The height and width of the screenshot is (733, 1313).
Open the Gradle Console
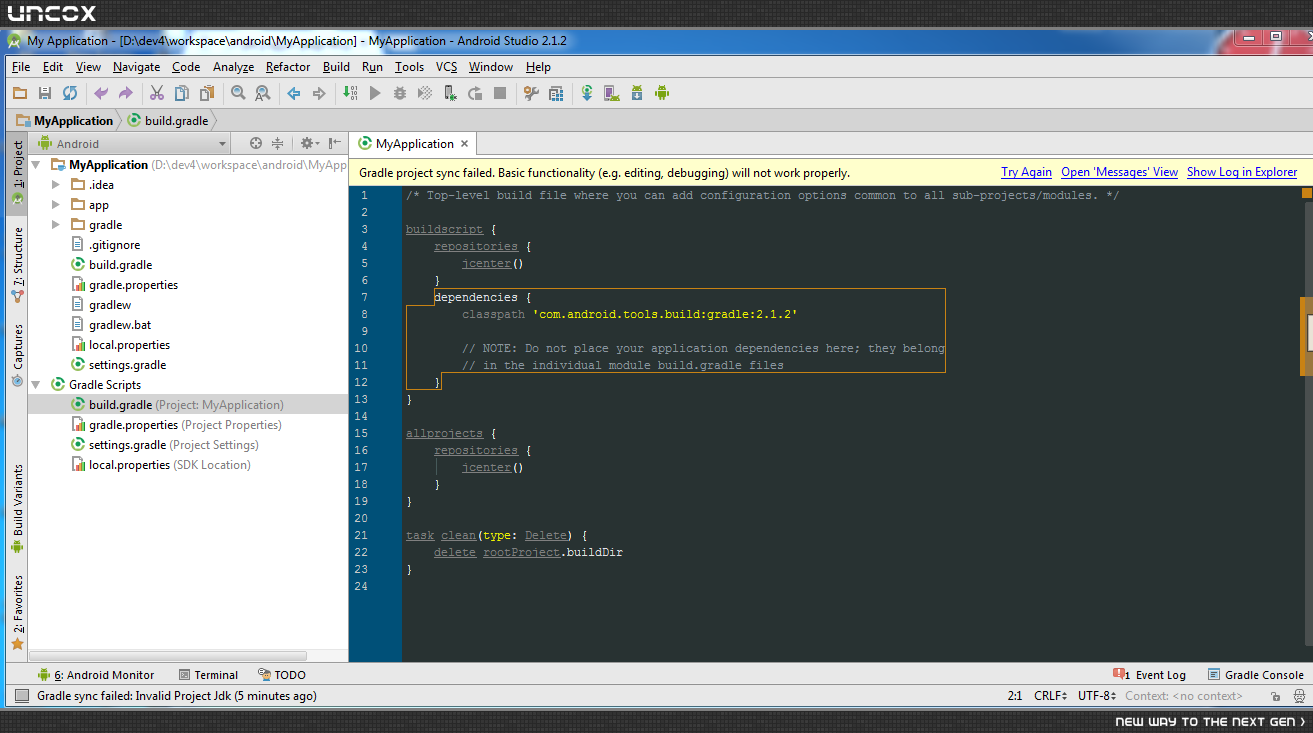click(1256, 675)
